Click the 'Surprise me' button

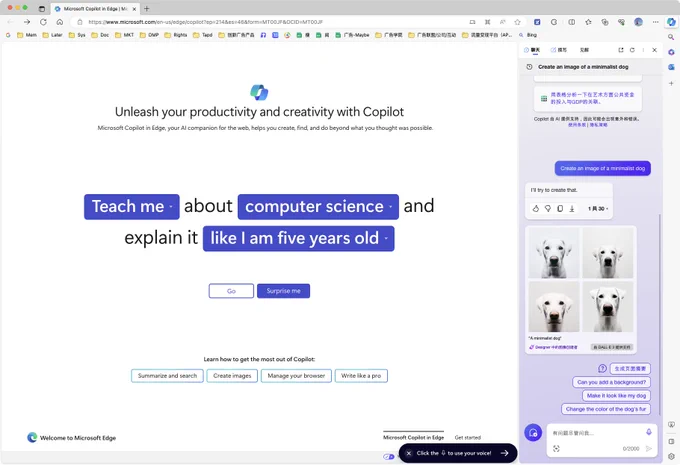(283, 291)
